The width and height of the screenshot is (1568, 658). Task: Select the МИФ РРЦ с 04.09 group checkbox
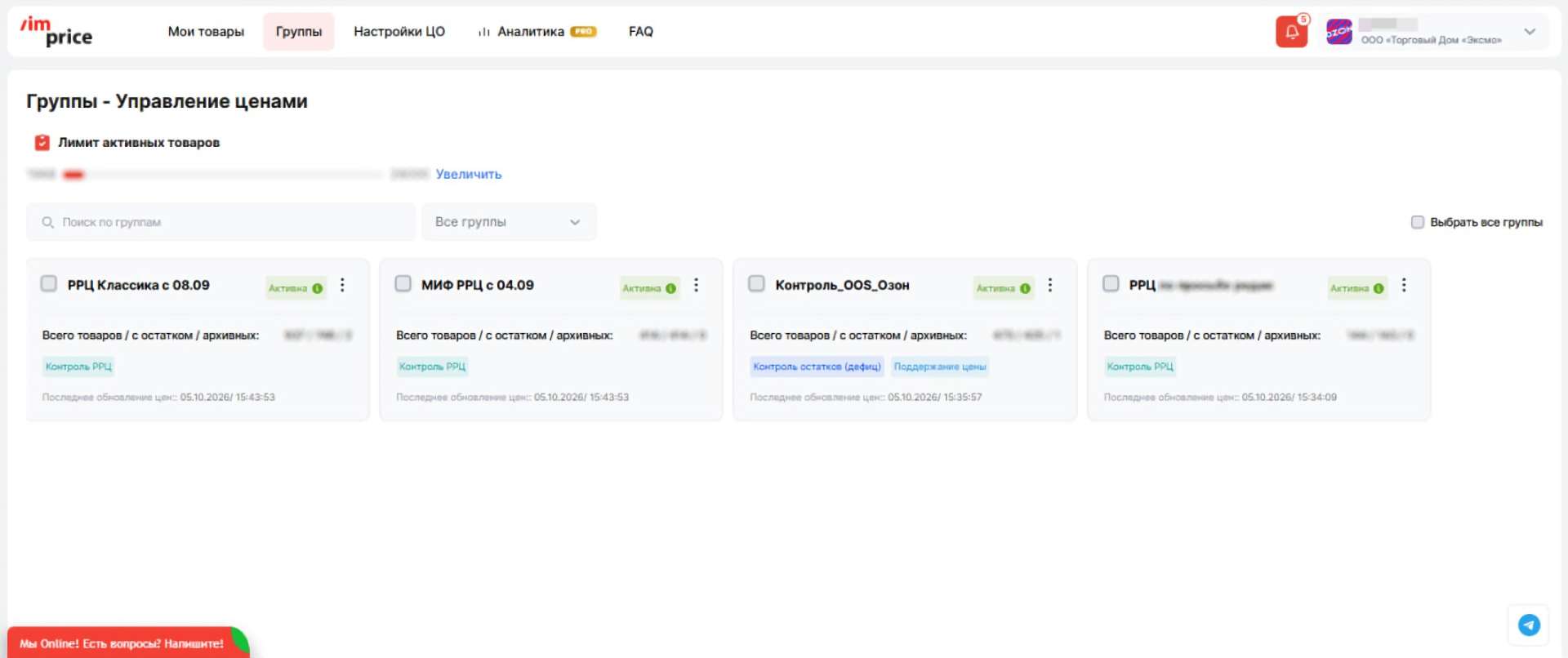403,283
